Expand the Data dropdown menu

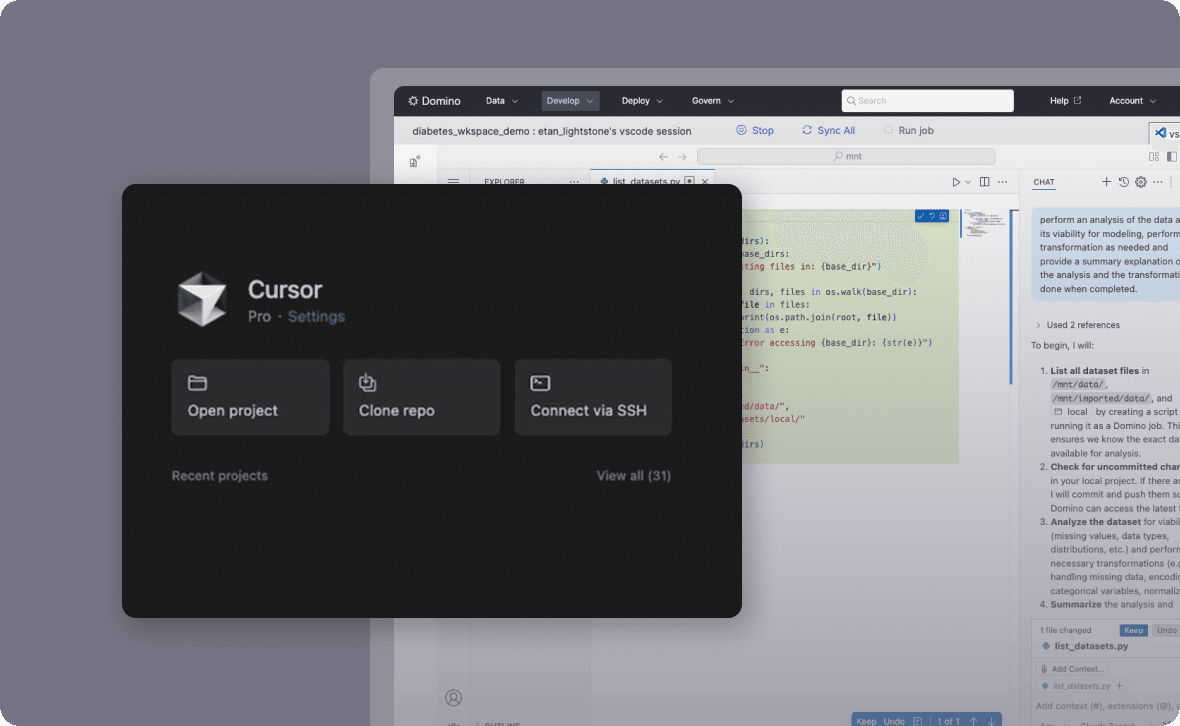[x=502, y=101]
